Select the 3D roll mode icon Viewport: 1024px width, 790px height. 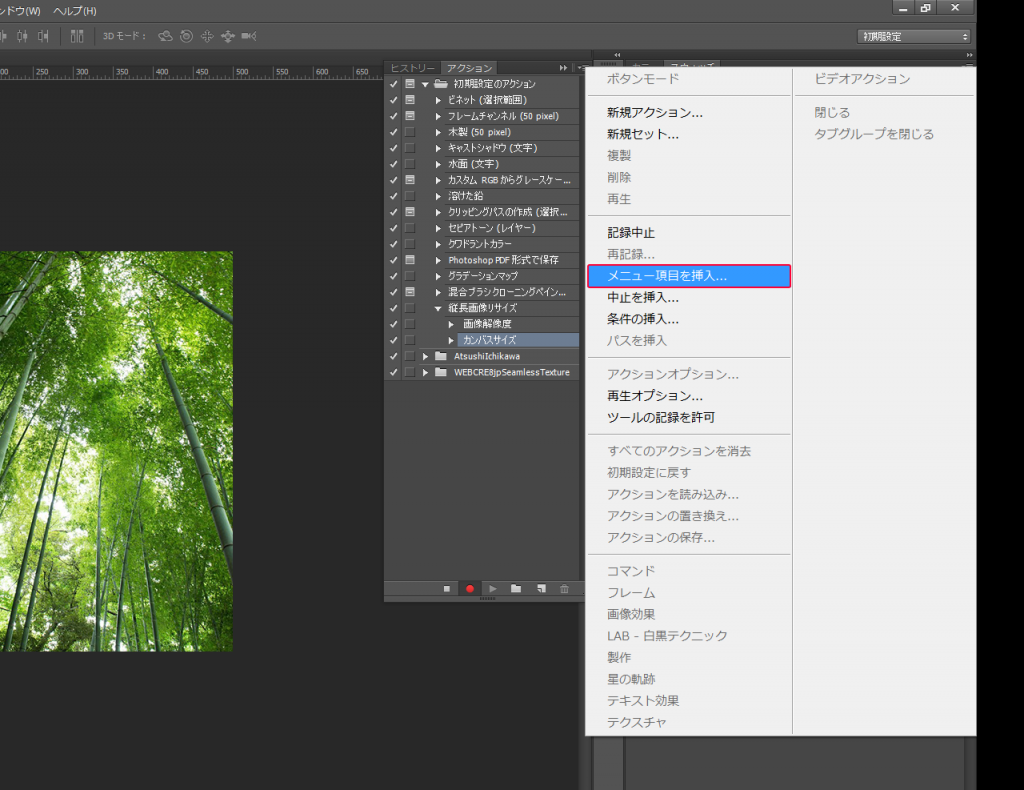(186, 36)
